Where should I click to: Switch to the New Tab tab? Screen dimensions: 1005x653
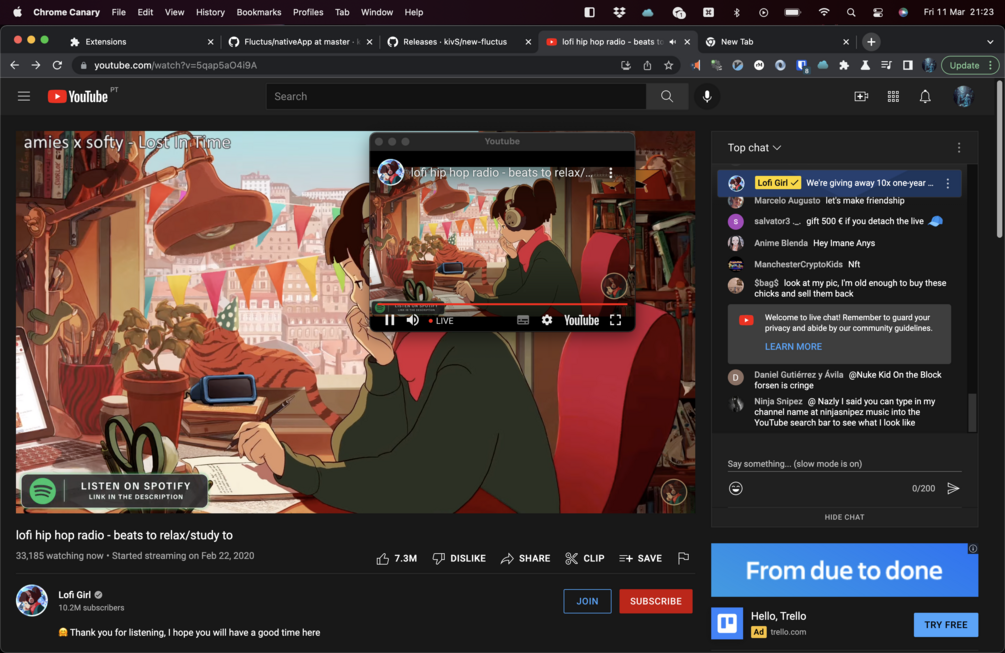(776, 42)
